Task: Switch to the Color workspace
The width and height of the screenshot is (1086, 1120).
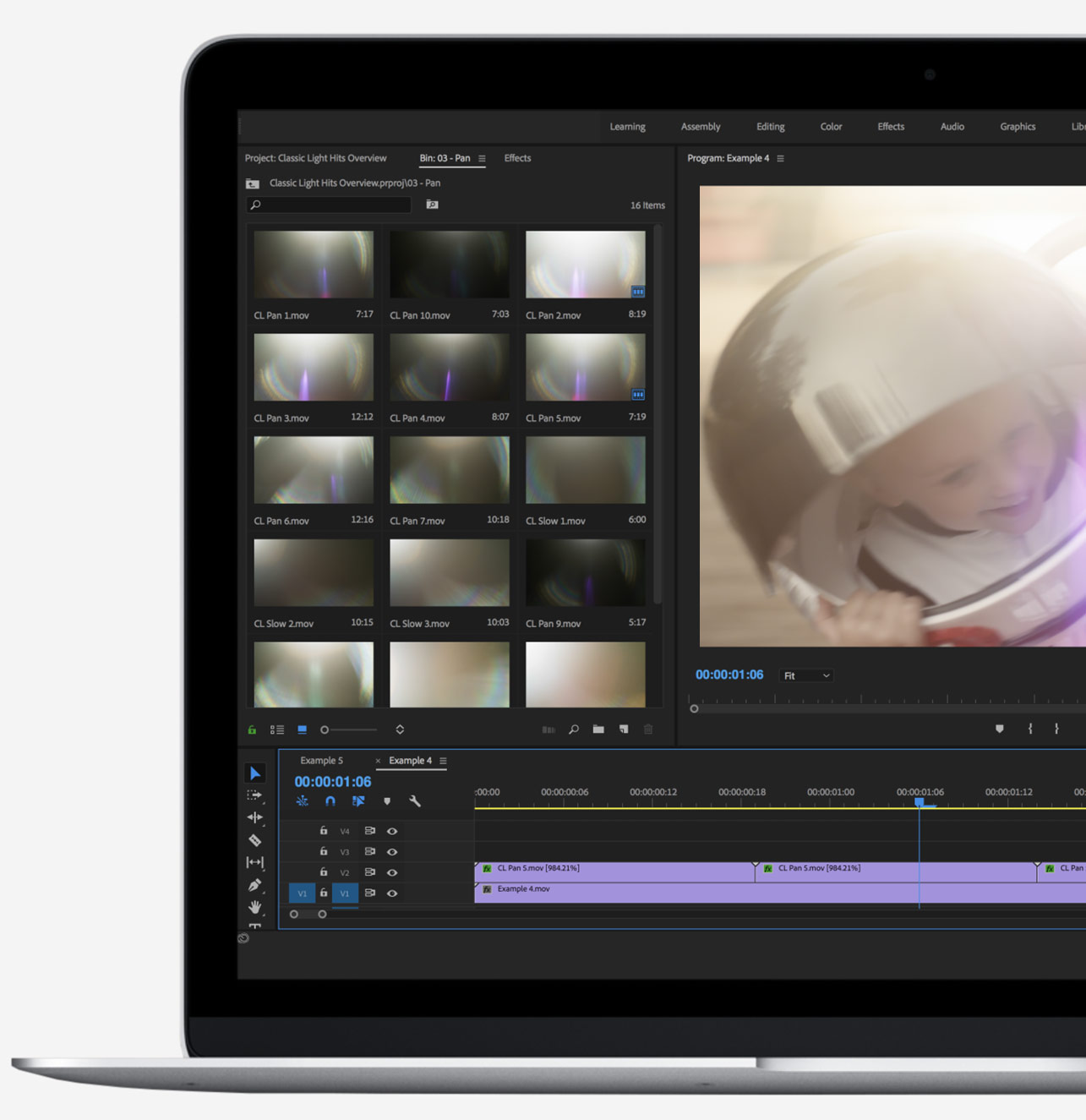Action: point(831,127)
